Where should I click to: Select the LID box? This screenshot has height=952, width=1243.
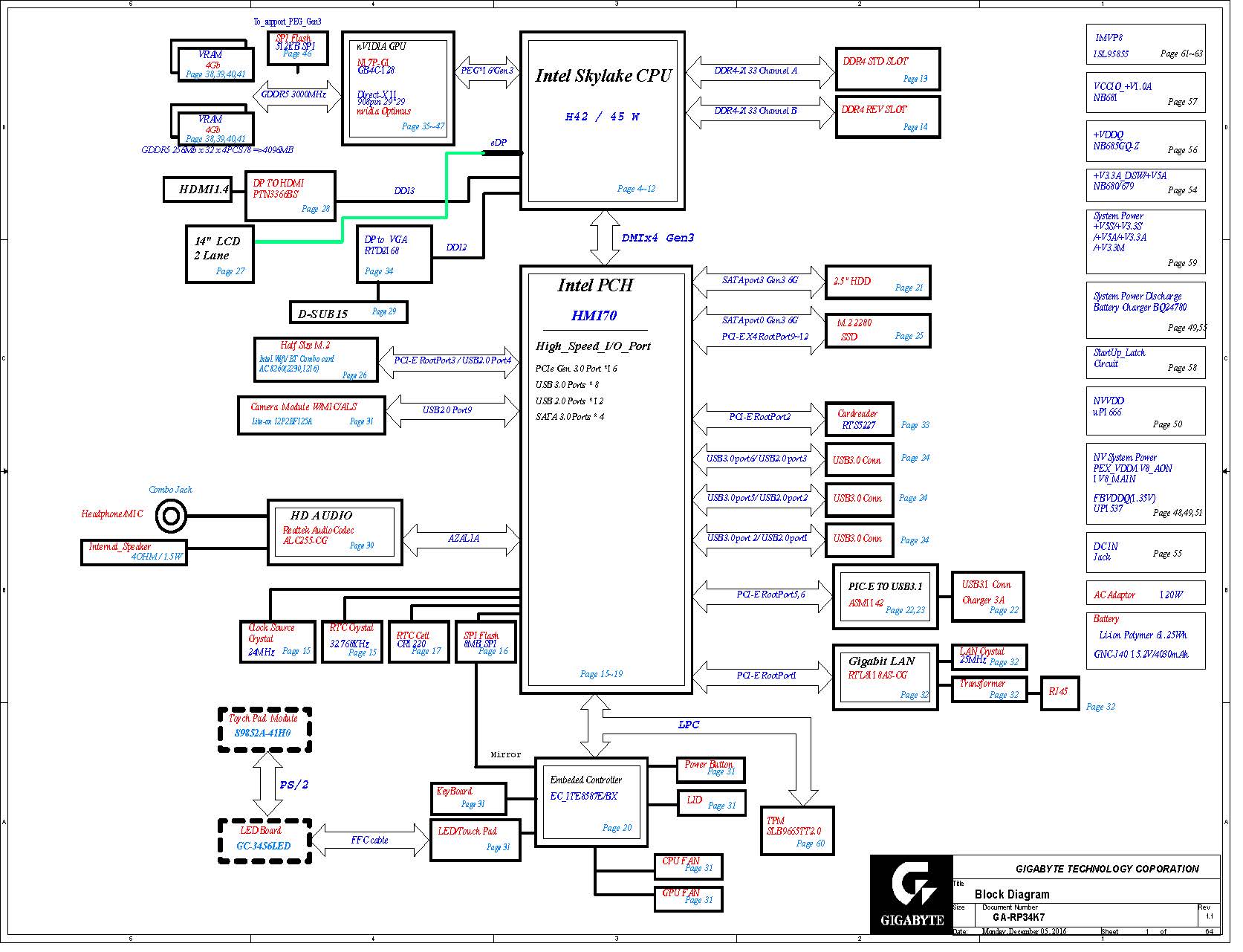pos(710,802)
